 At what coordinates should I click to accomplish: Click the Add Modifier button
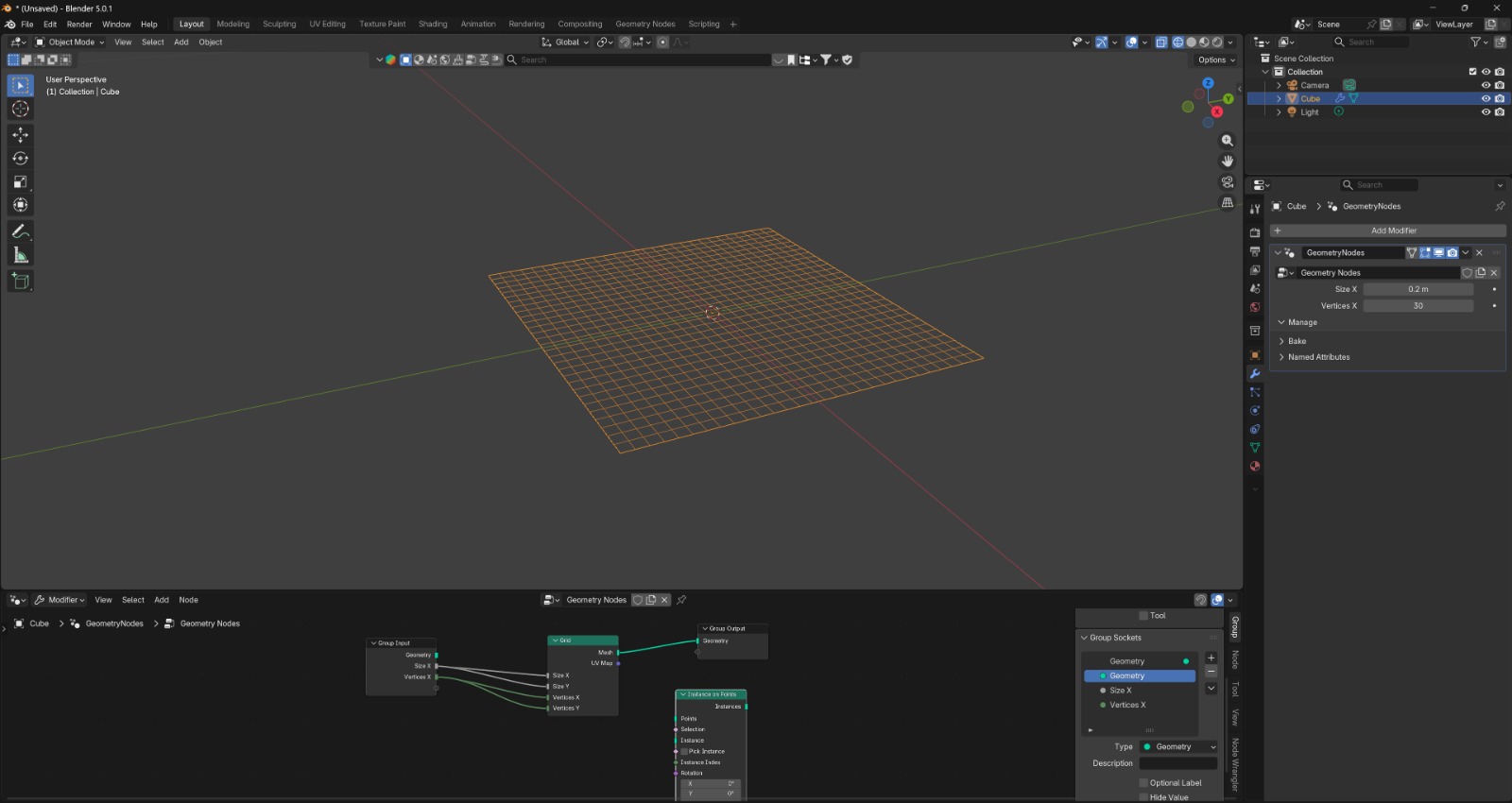pos(1388,231)
